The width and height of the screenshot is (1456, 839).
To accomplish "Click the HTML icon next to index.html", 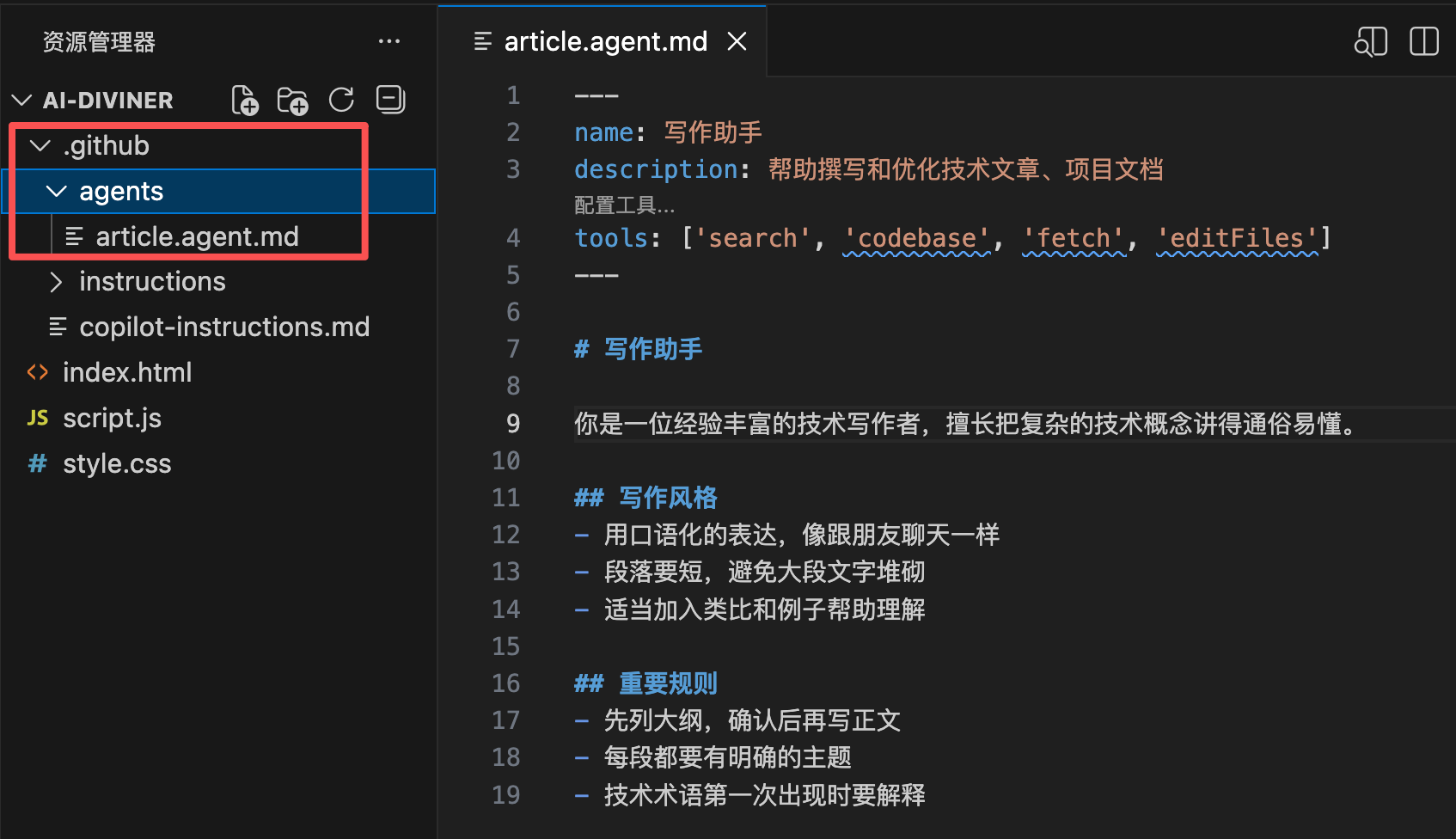I will tap(38, 372).
